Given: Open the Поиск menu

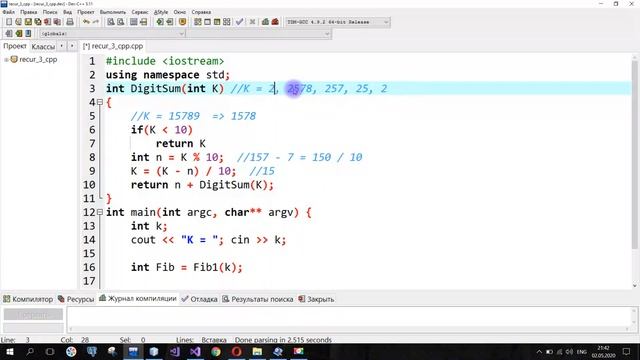Looking at the screenshot, I should (x=50, y=12).
